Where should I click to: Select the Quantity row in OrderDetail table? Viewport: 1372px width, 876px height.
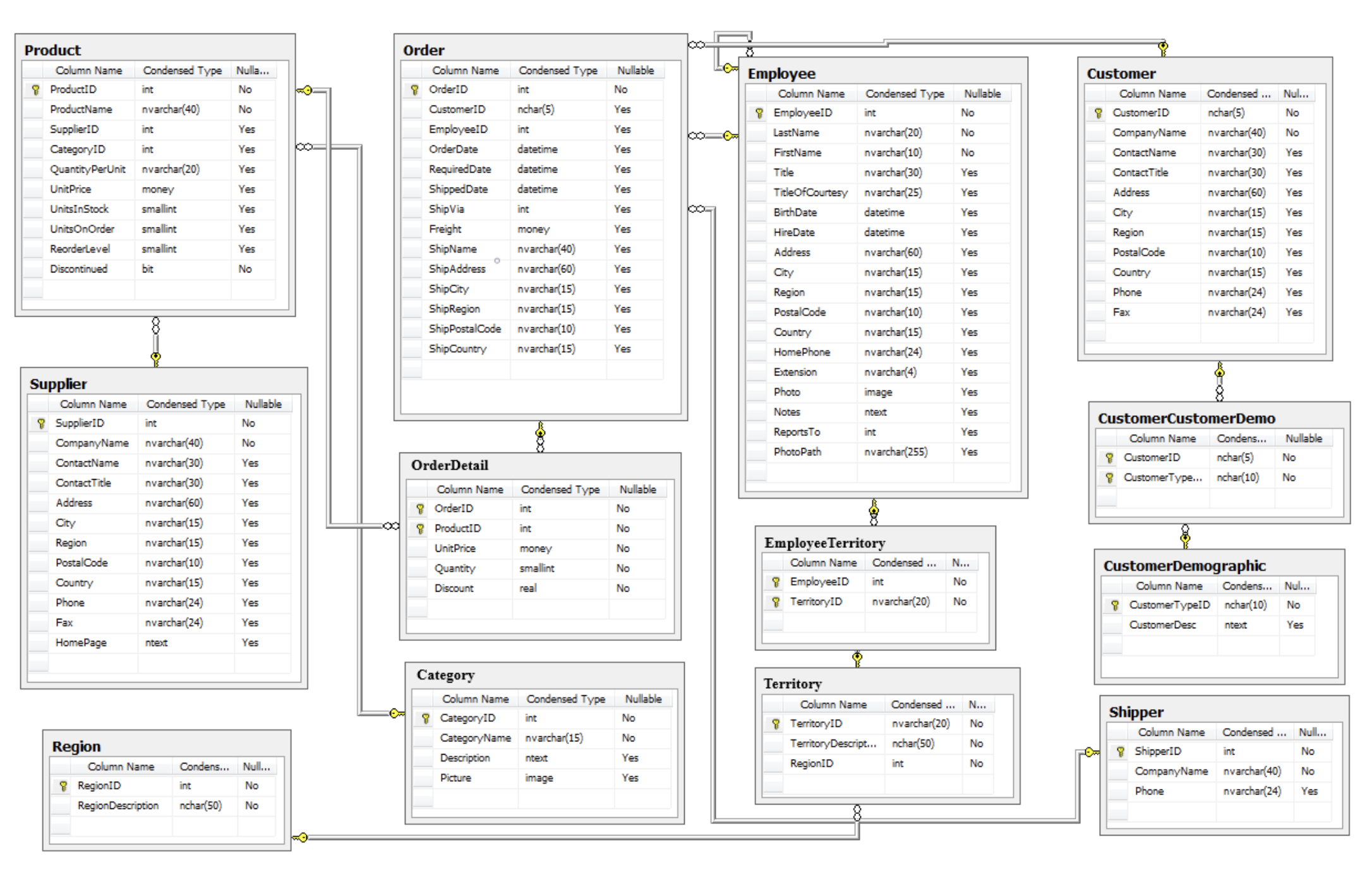[536, 569]
